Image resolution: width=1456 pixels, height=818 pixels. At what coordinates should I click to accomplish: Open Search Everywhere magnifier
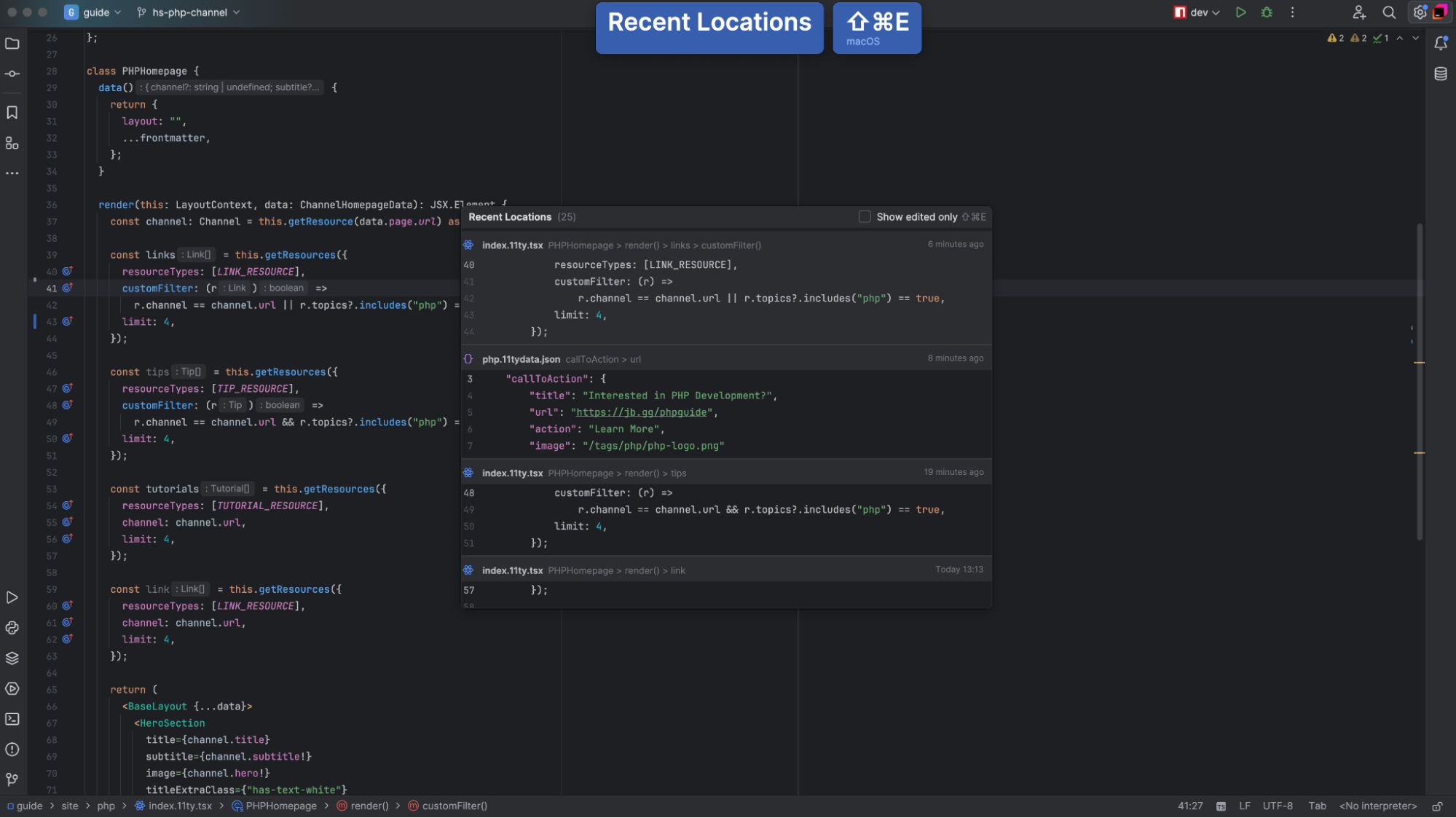tap(1389, 12)
